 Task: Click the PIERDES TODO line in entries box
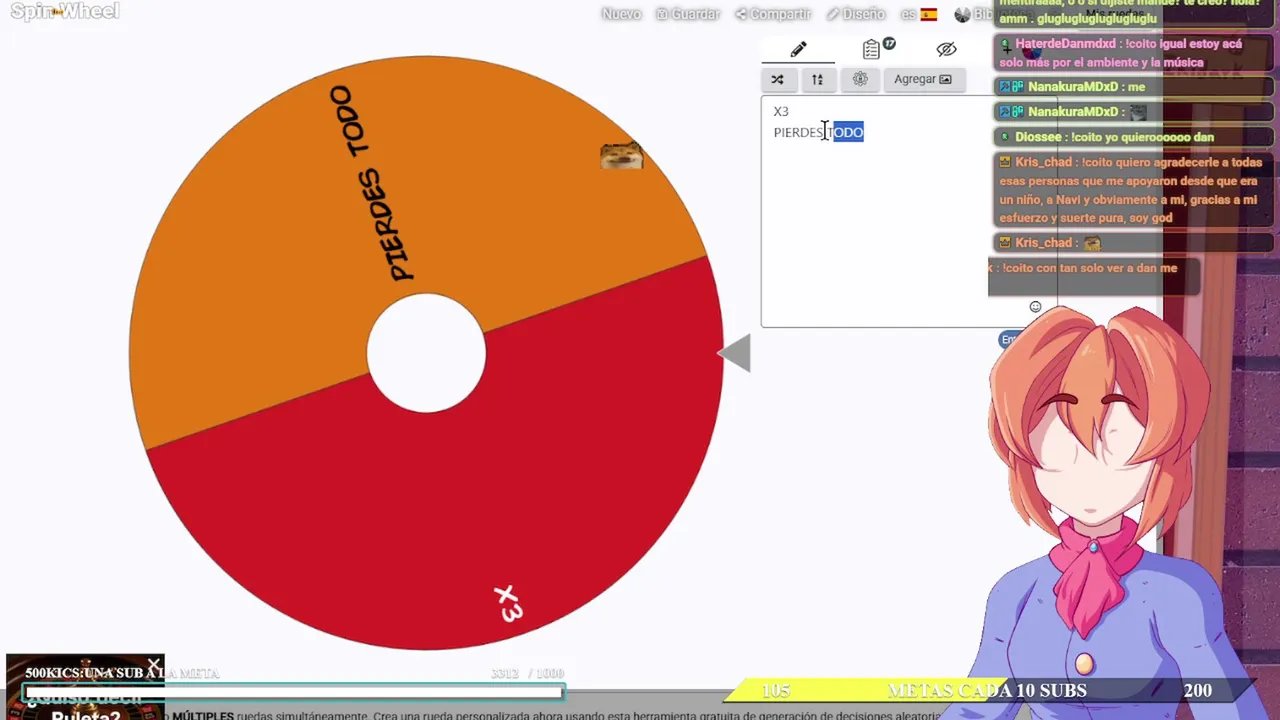tap(818, 132)
